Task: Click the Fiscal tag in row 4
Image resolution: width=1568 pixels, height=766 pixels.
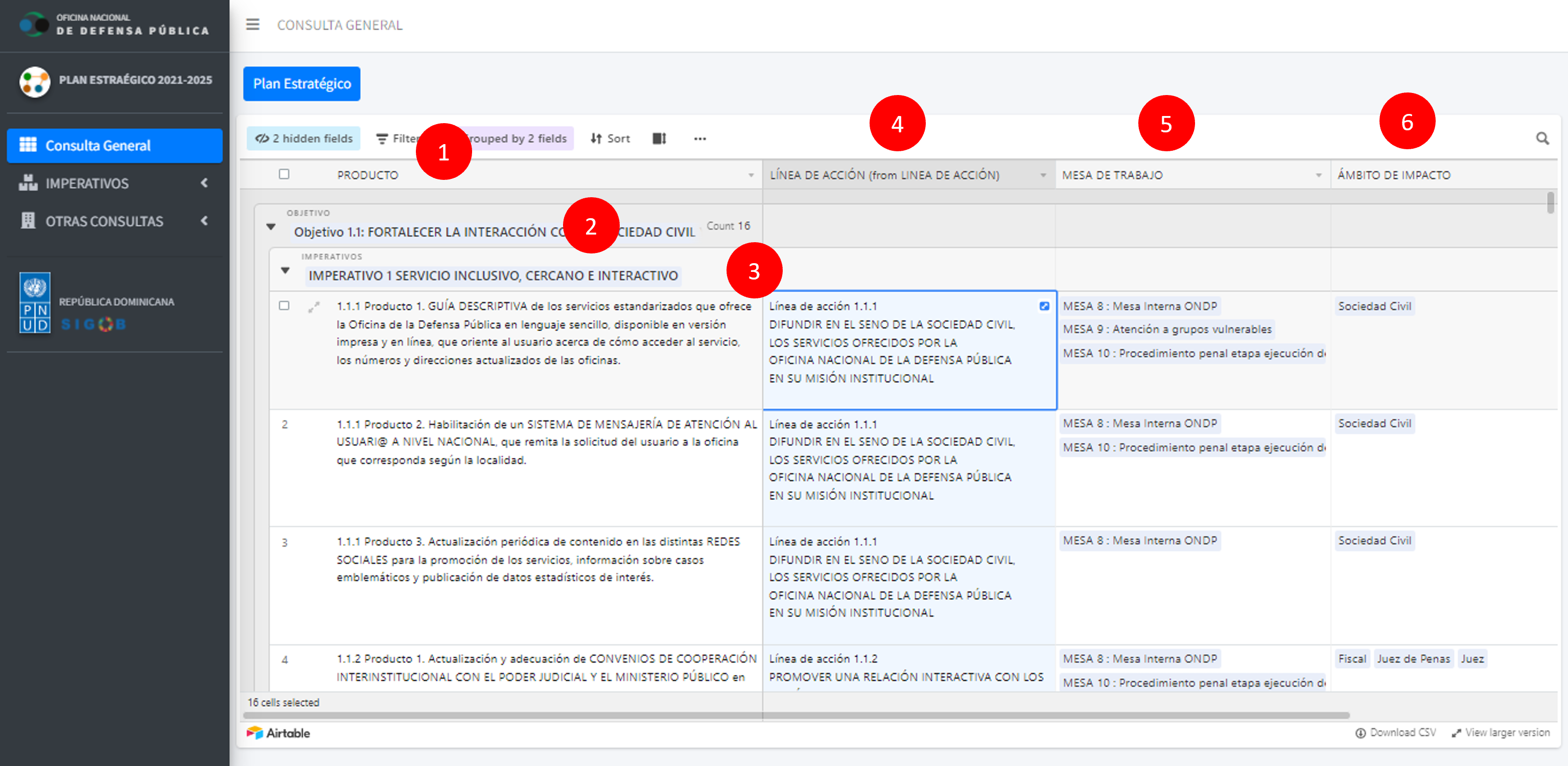Action: (1352, 658)
